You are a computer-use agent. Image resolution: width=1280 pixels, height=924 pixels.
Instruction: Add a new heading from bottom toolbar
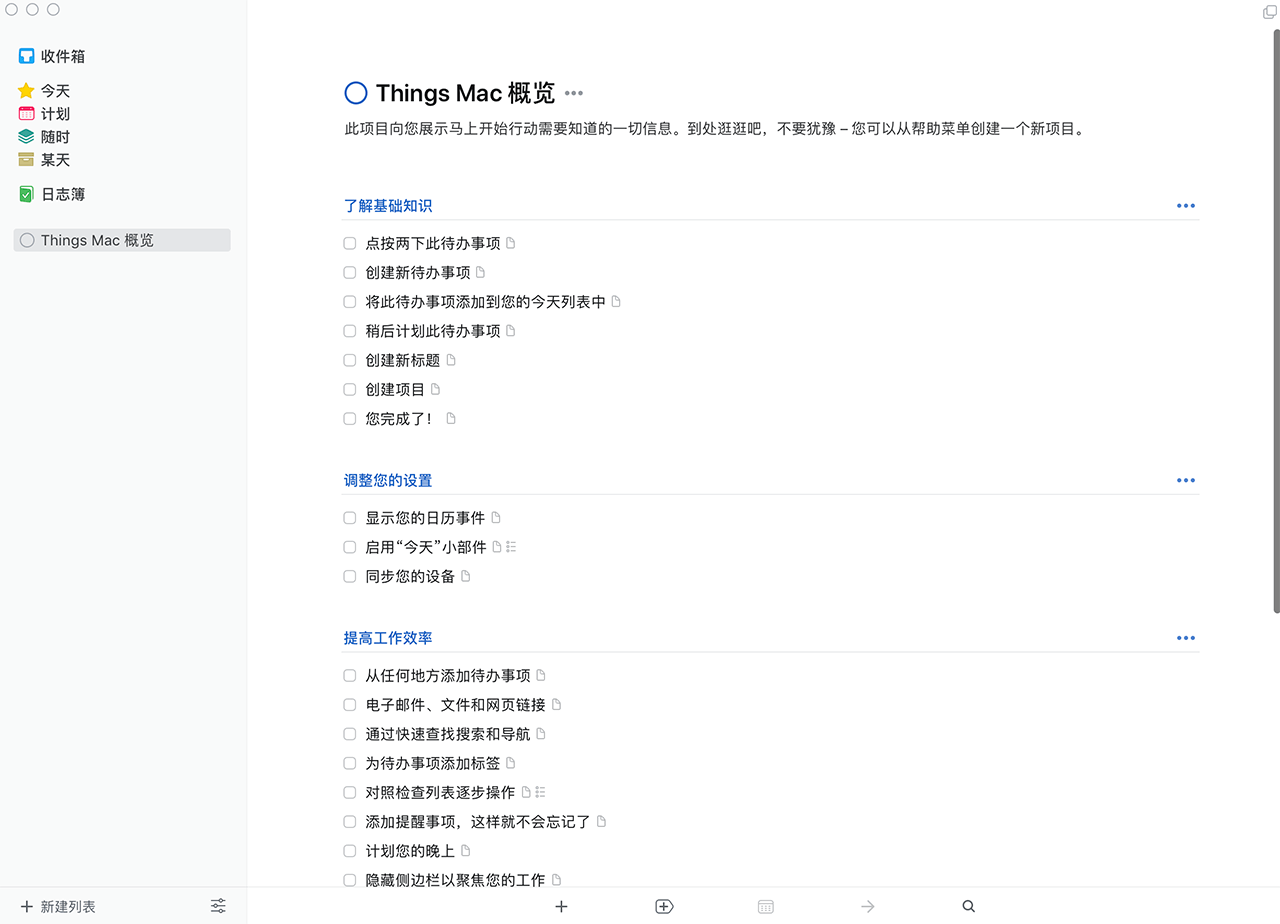coord(664,906)
